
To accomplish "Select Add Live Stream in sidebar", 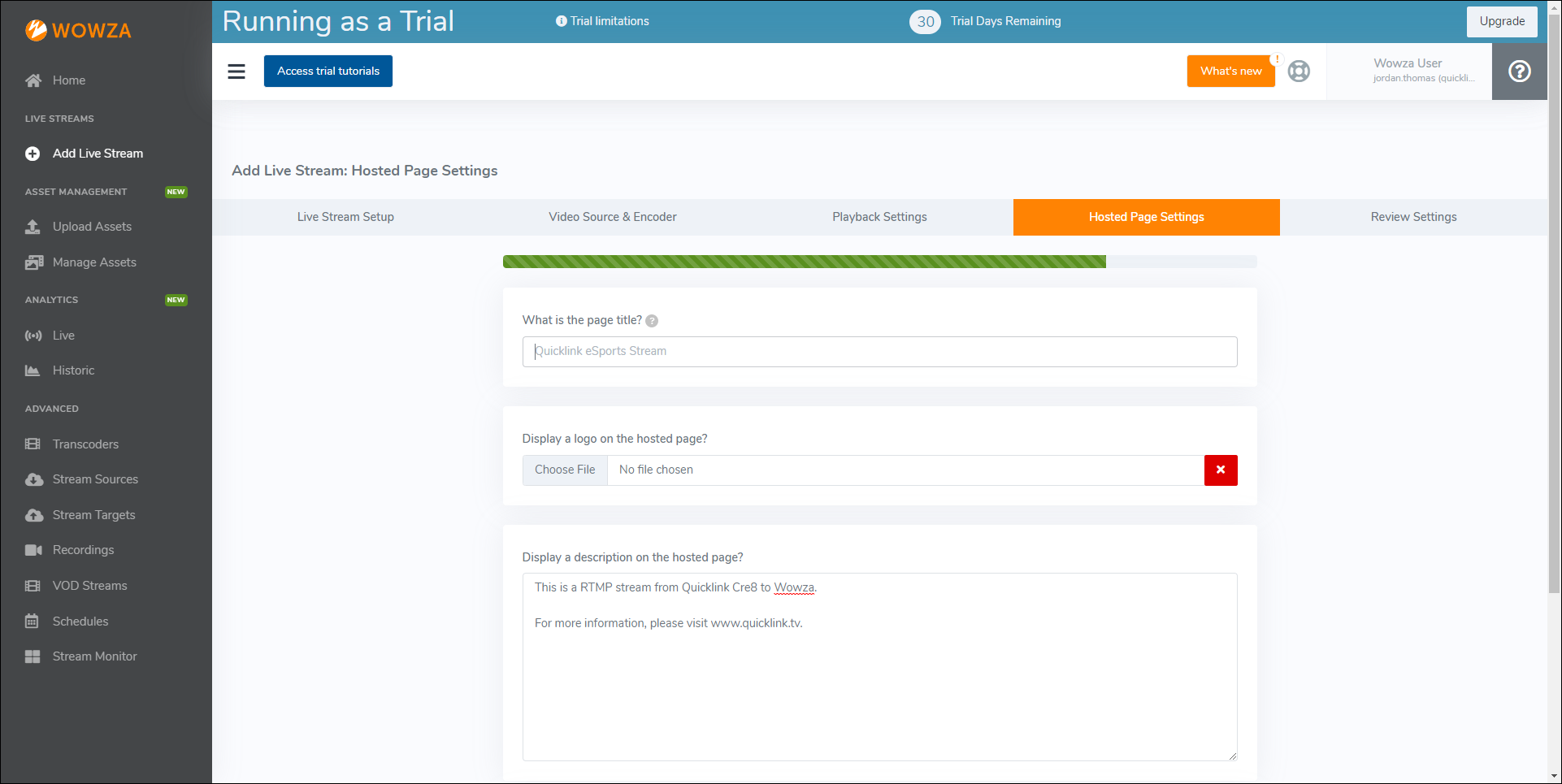I will coord(98,154).
